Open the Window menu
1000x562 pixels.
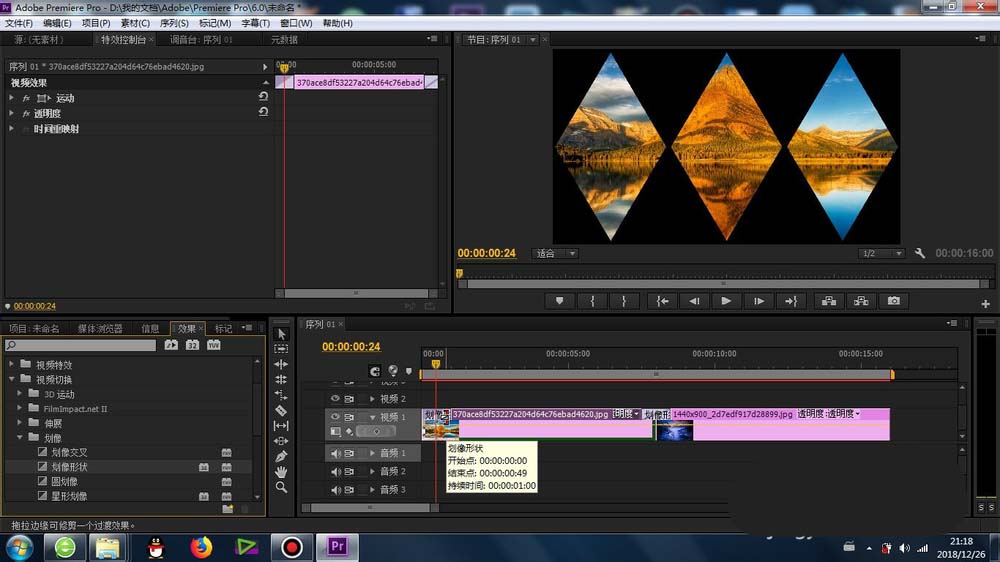click(296, 23)
